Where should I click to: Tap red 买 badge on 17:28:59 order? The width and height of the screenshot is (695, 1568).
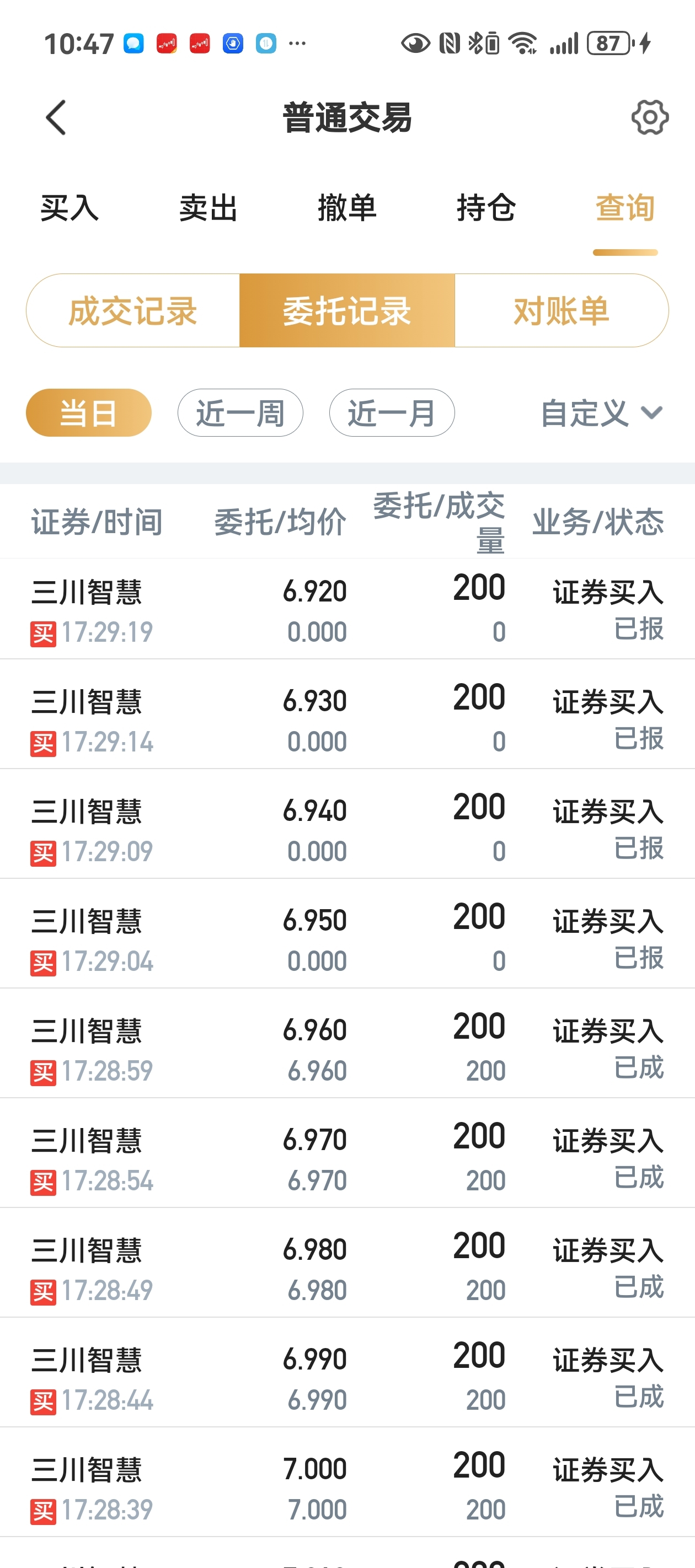(x=43, y=1072)
